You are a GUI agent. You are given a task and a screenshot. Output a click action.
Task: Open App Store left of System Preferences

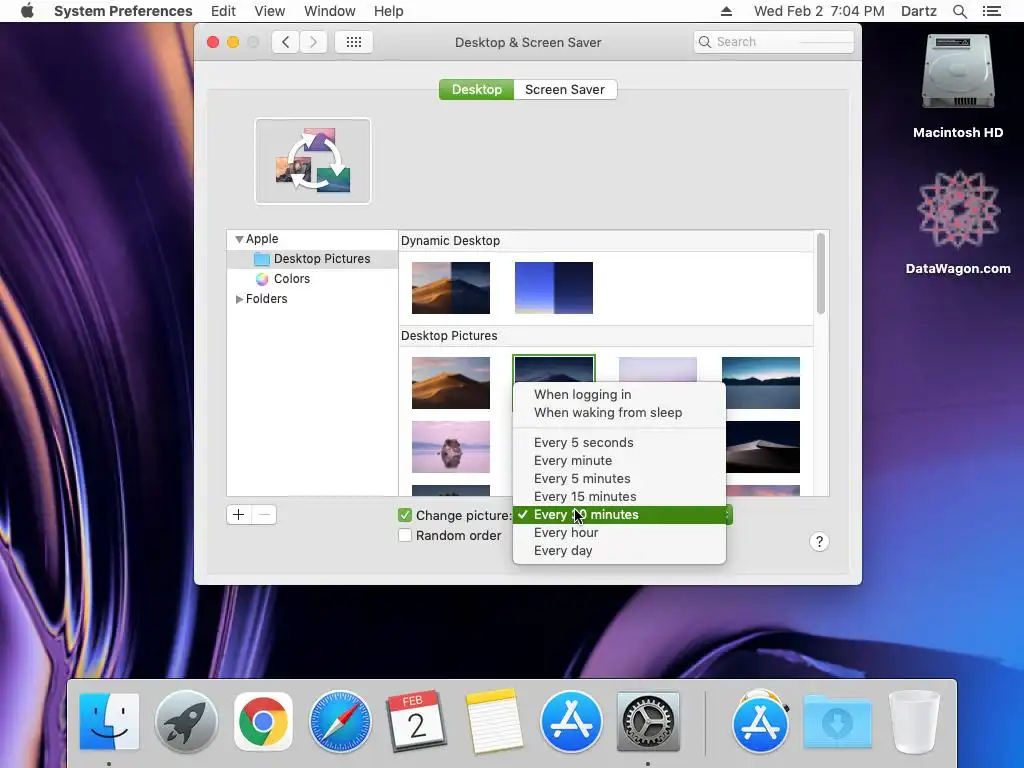click(571, 722)
